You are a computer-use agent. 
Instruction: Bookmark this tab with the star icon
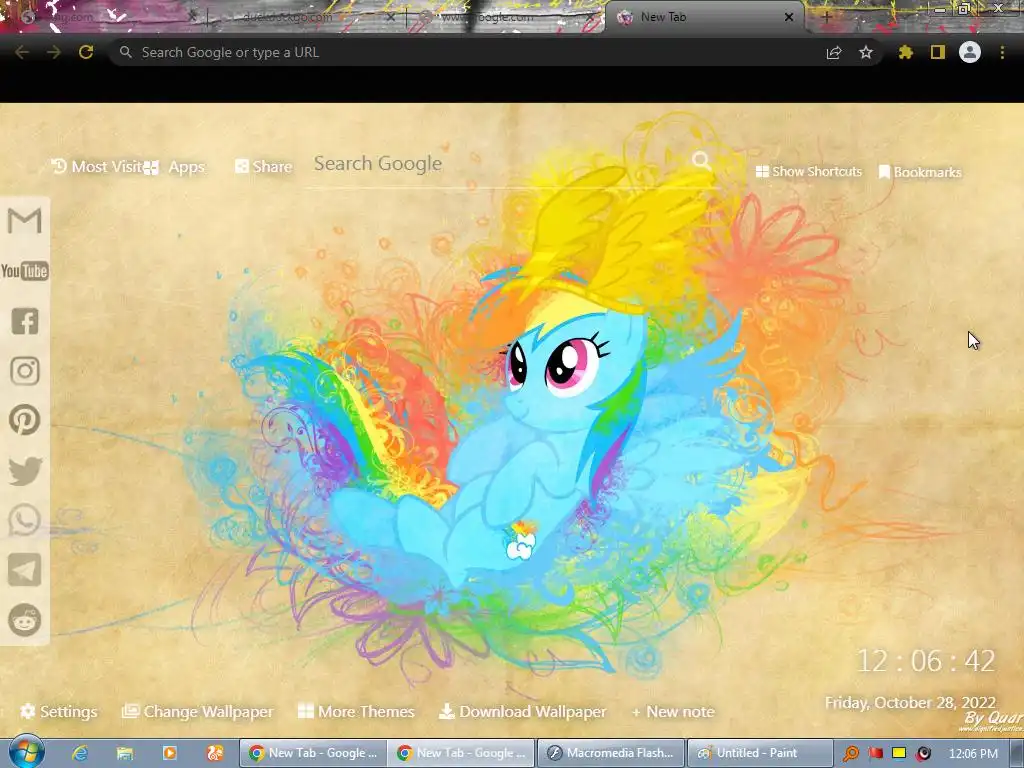point(866,52)
